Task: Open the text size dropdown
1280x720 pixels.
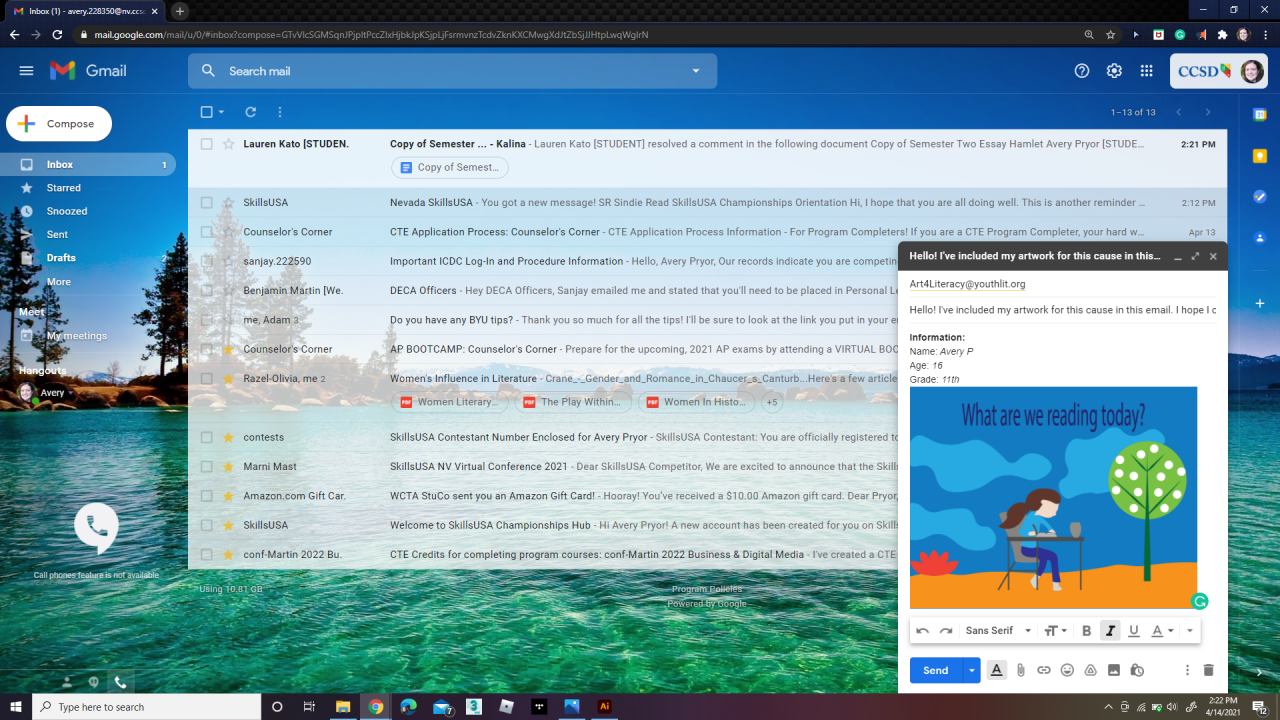Action: click(1055, 631)
